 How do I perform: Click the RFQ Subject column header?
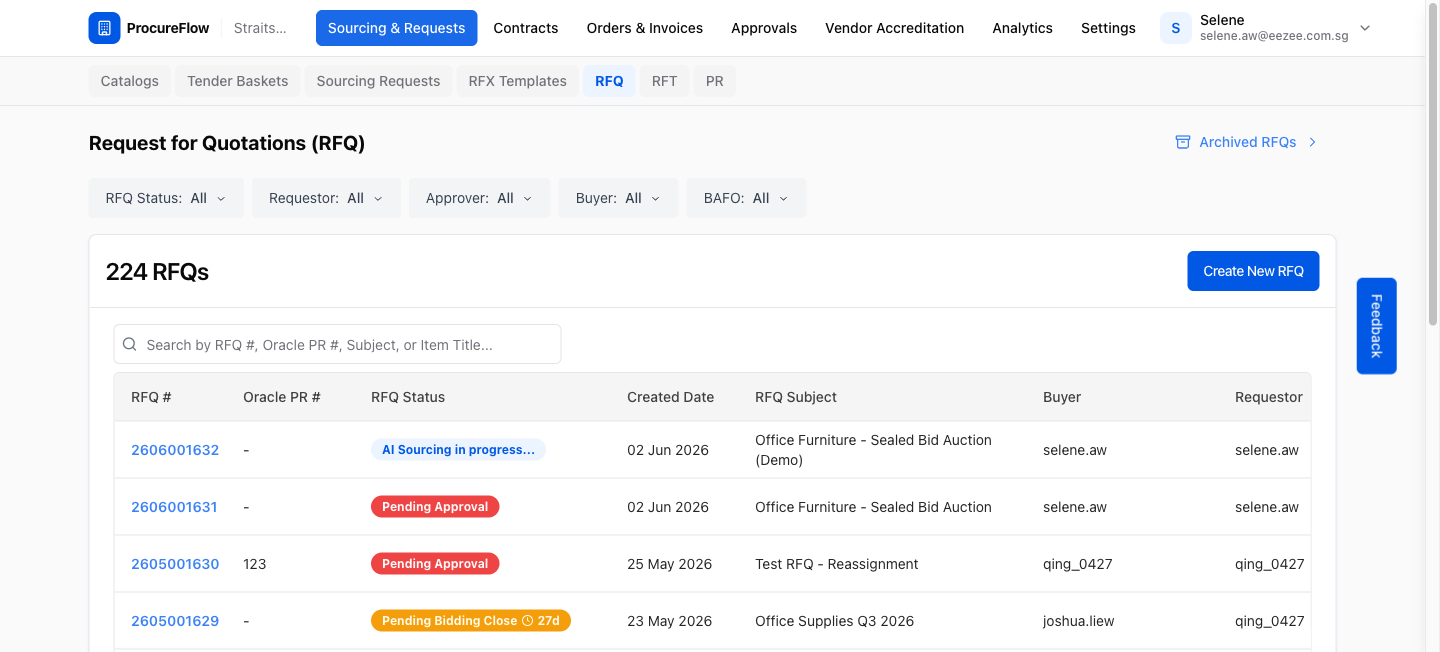point(796,397)
